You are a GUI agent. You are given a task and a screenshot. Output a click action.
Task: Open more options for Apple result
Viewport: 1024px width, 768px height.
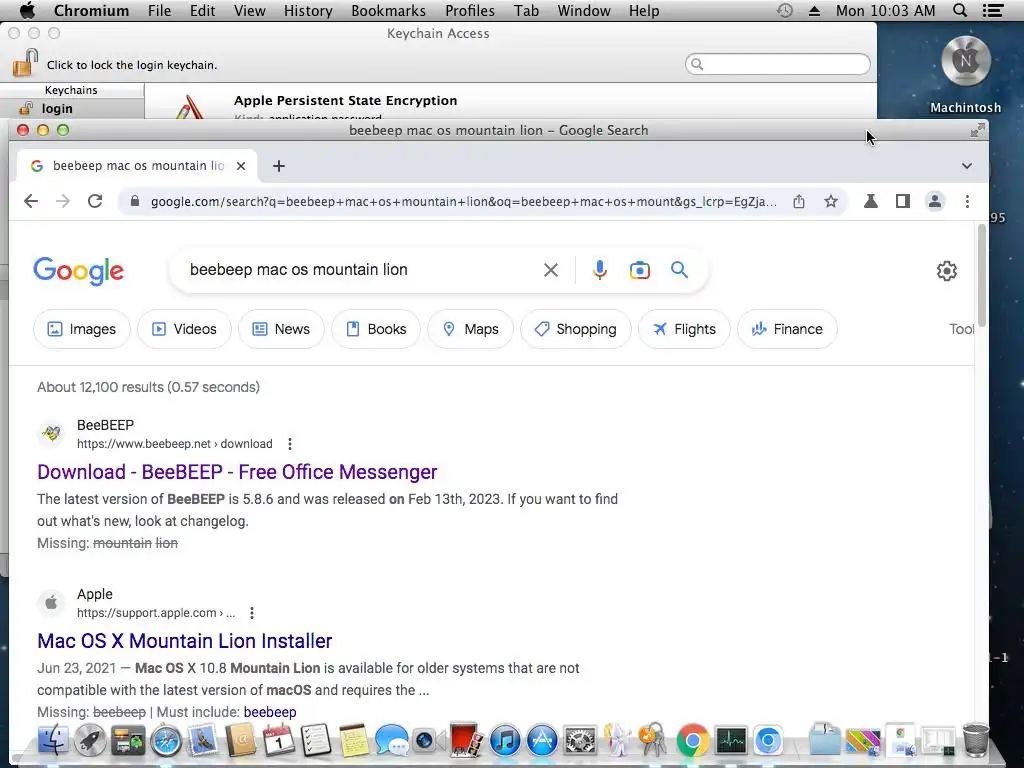pos(251,613)
